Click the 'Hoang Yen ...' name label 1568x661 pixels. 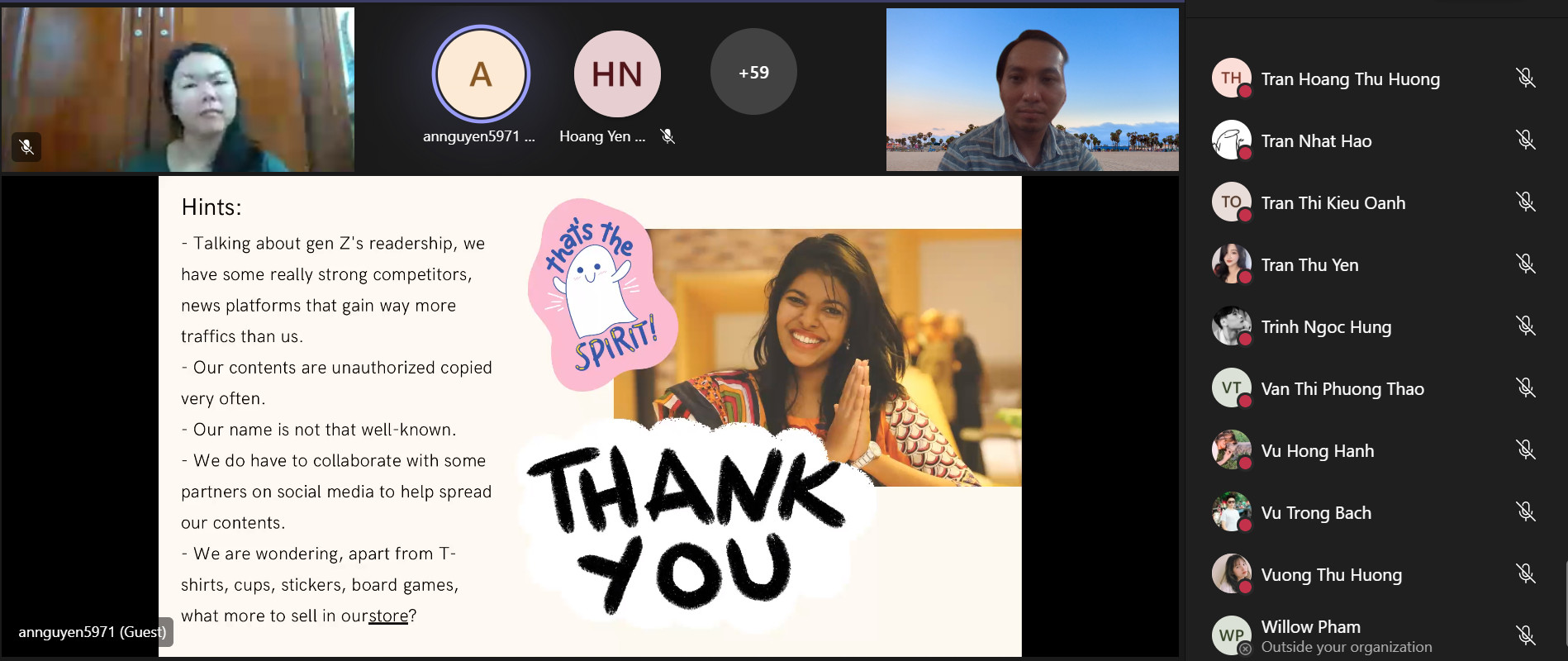[602, 136]
